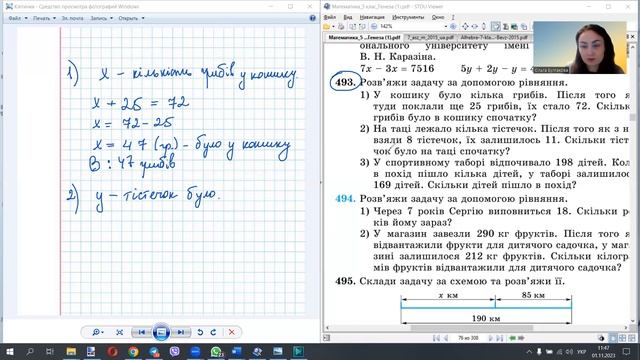Click the taskbar clock 11:47

603,351
